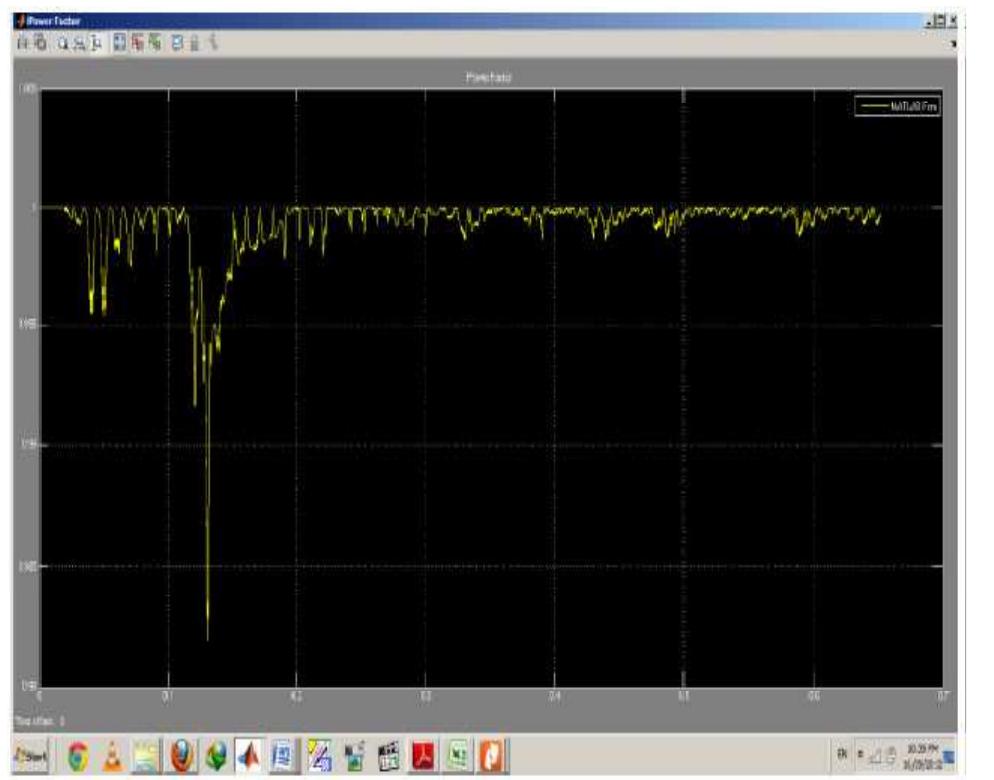Click the Print icon in the scope toolbar
The height and width of the screenshot is (780, 994).
[x=23, y=43]
